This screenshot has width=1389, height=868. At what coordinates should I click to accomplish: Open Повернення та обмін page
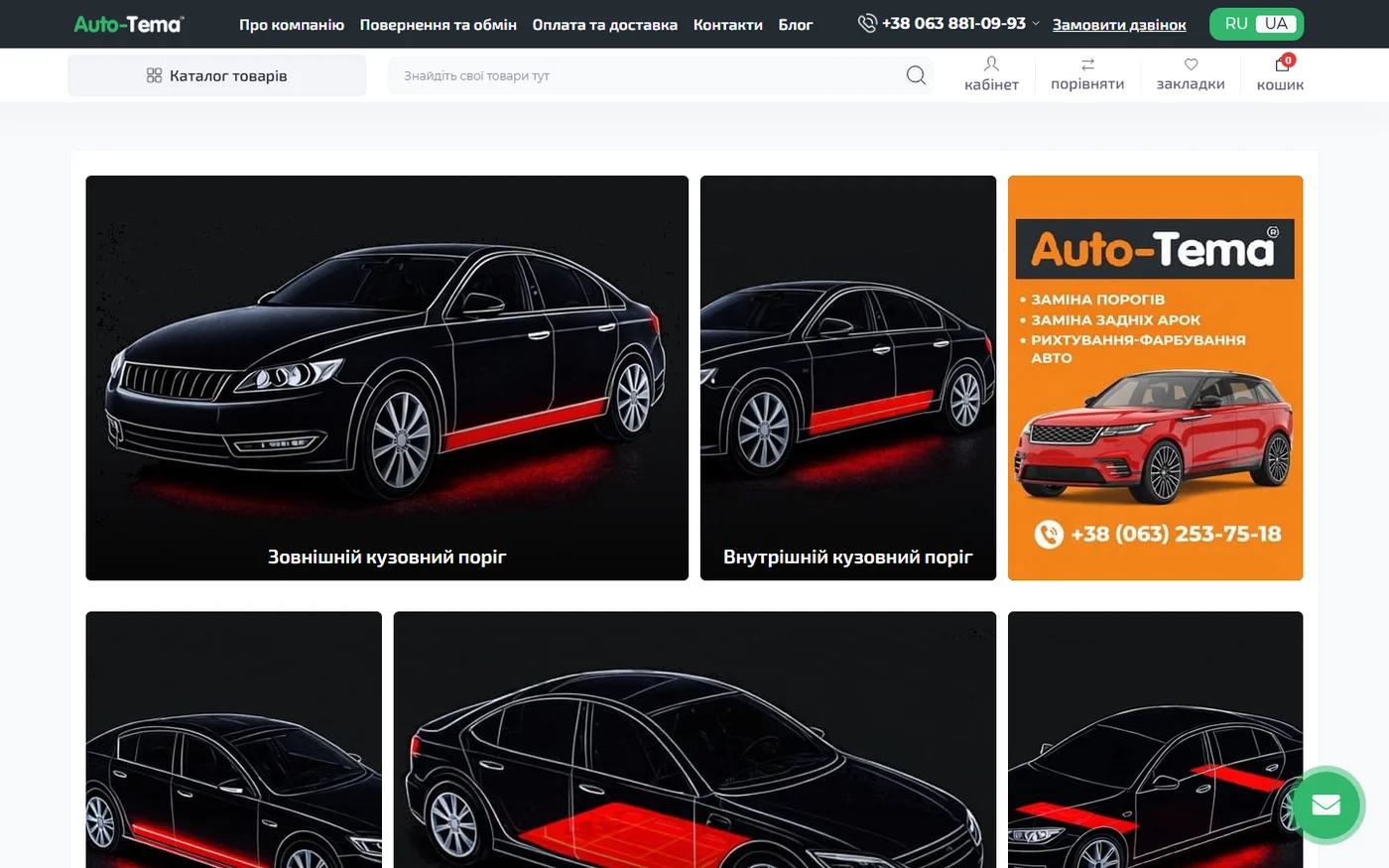pyautogui.click(x=439, y=25)
